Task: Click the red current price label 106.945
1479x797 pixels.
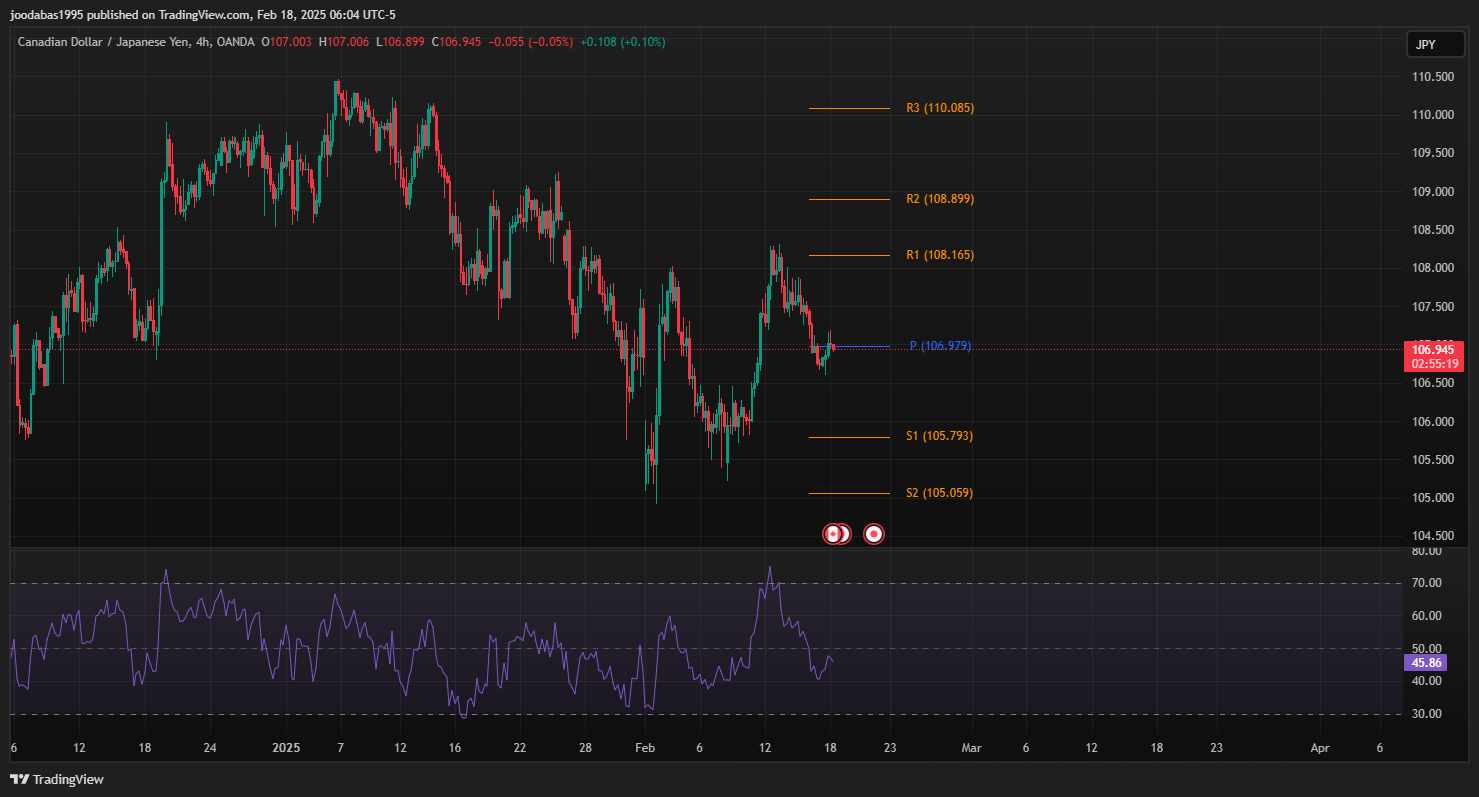Action: click(1433, 349)
